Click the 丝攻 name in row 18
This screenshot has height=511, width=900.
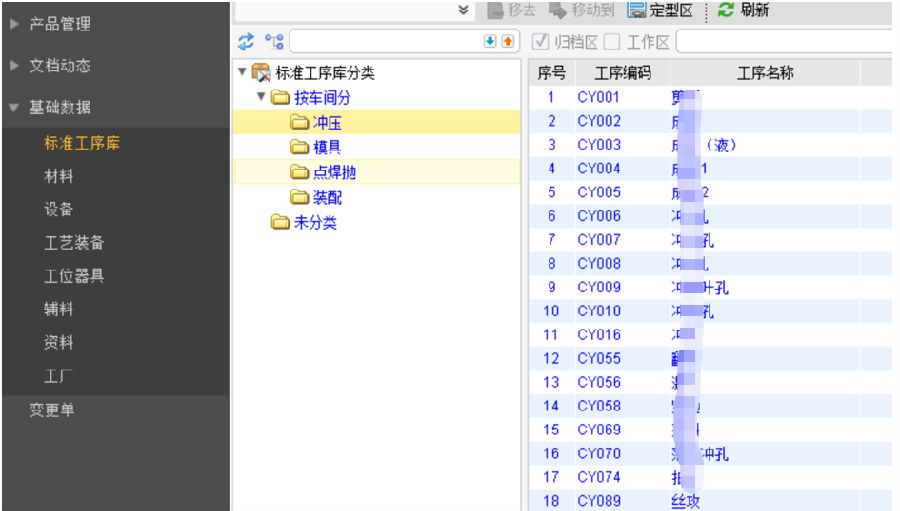pos(685,501)
